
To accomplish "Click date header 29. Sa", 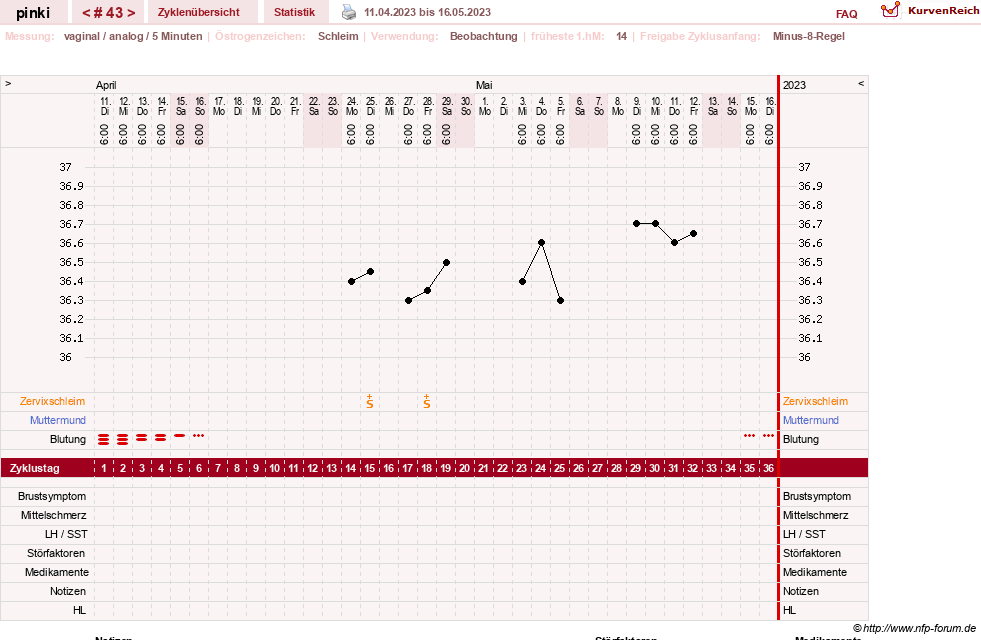I will (447, 106).
